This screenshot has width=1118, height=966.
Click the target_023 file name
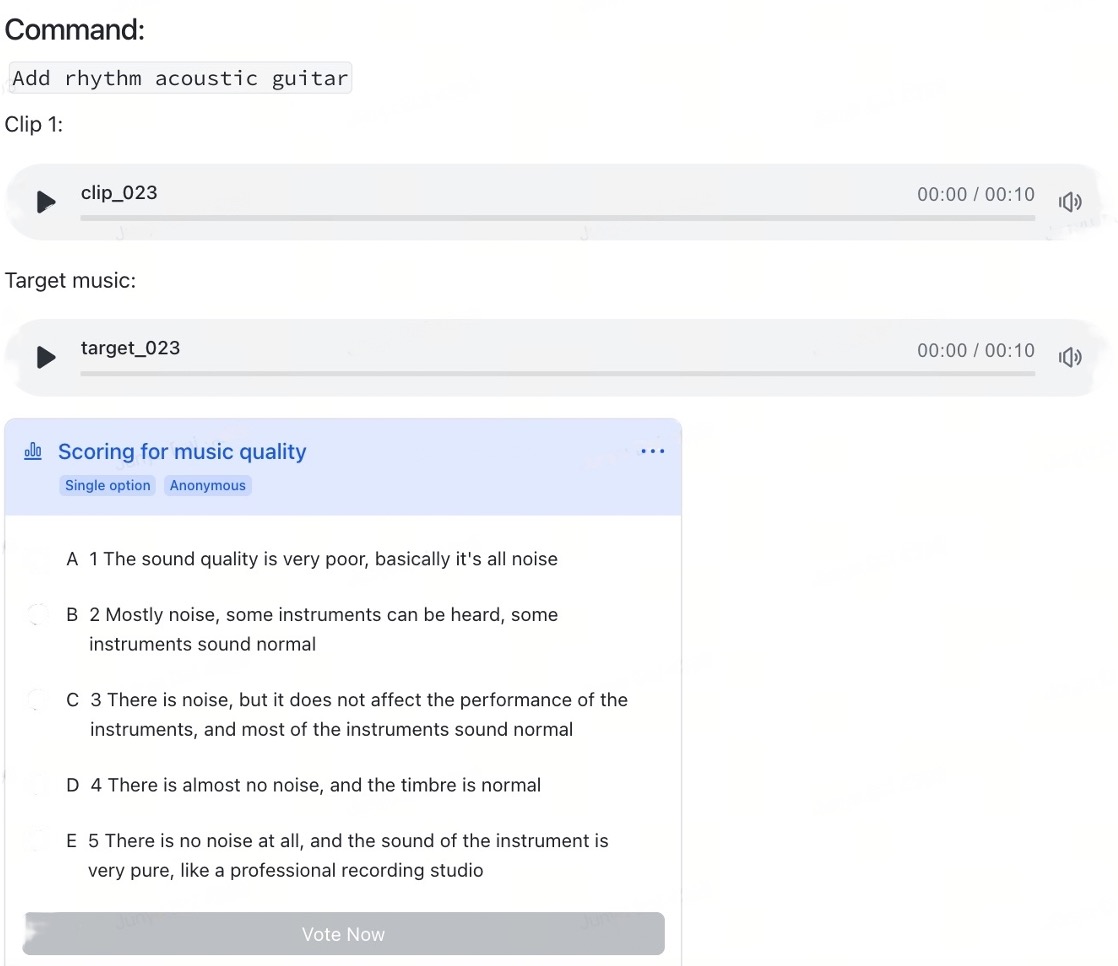point(130,348)
